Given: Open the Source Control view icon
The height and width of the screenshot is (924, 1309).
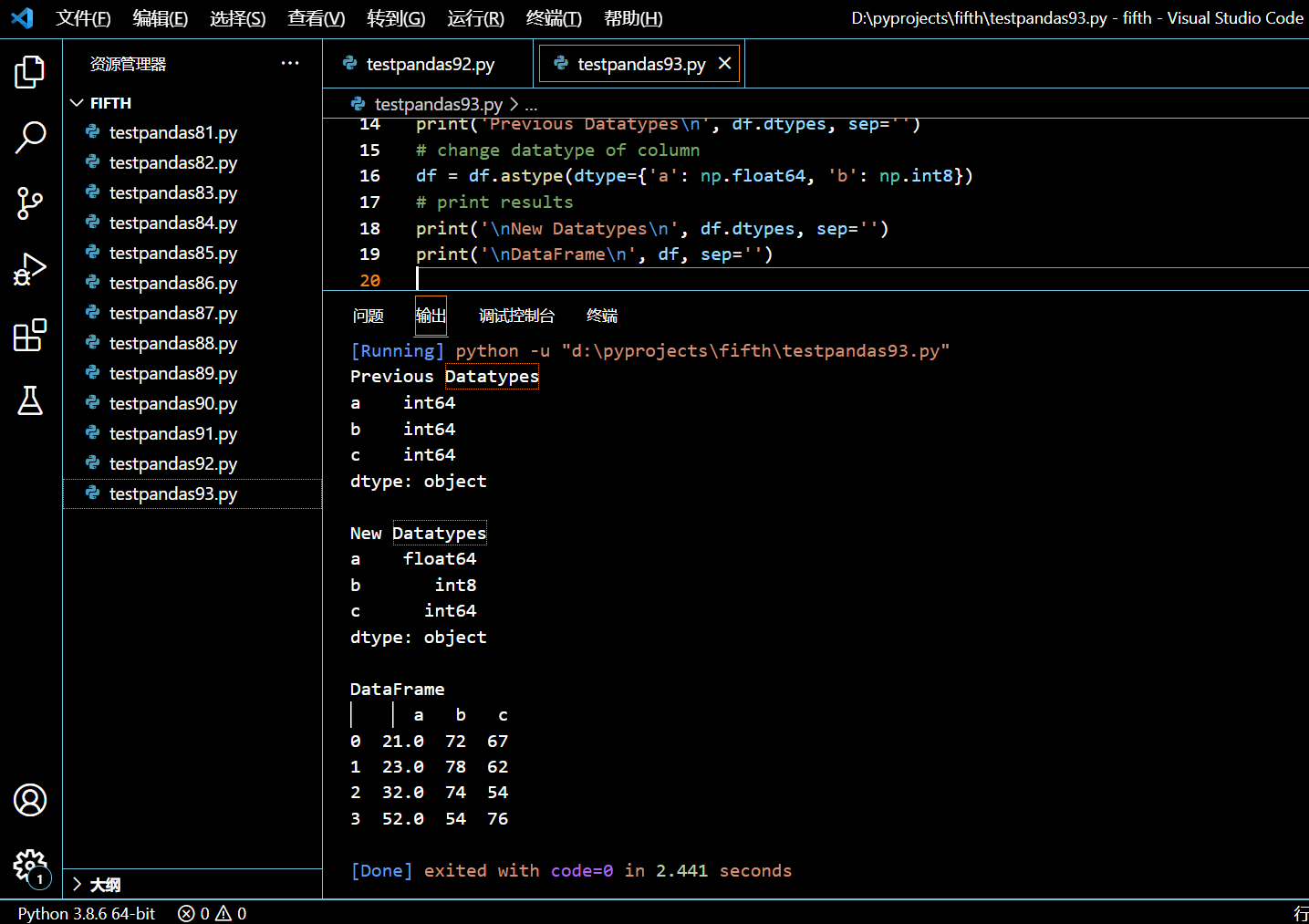Looking at the screenshot, I should pyautogui.click(x=30, y=203).
